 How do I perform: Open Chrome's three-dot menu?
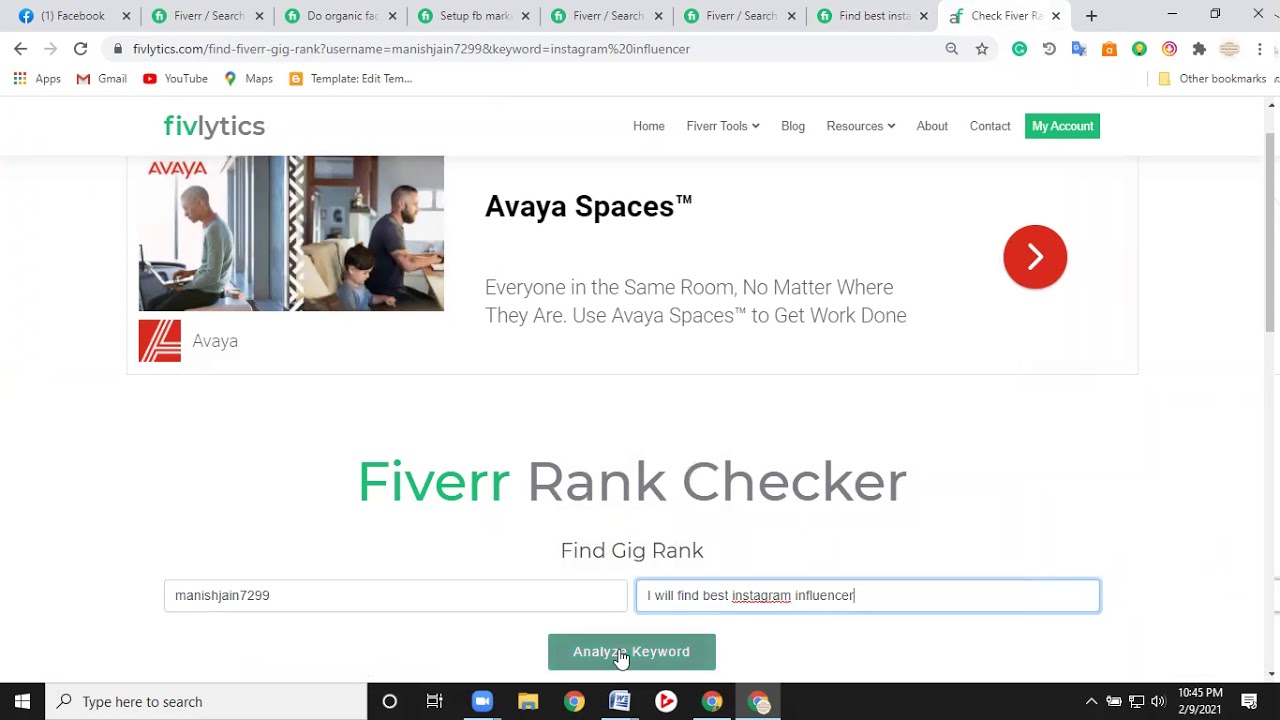[x=1260, y=49]
